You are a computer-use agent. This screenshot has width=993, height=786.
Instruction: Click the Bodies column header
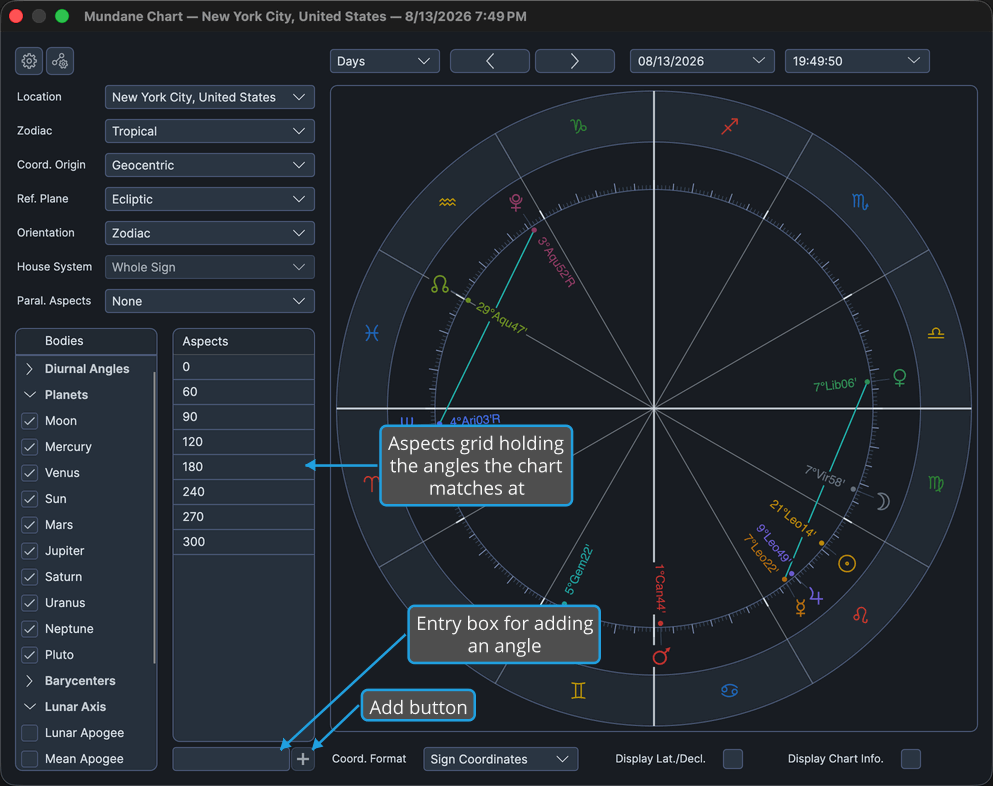pyautogui.click(x=86, y=341)
